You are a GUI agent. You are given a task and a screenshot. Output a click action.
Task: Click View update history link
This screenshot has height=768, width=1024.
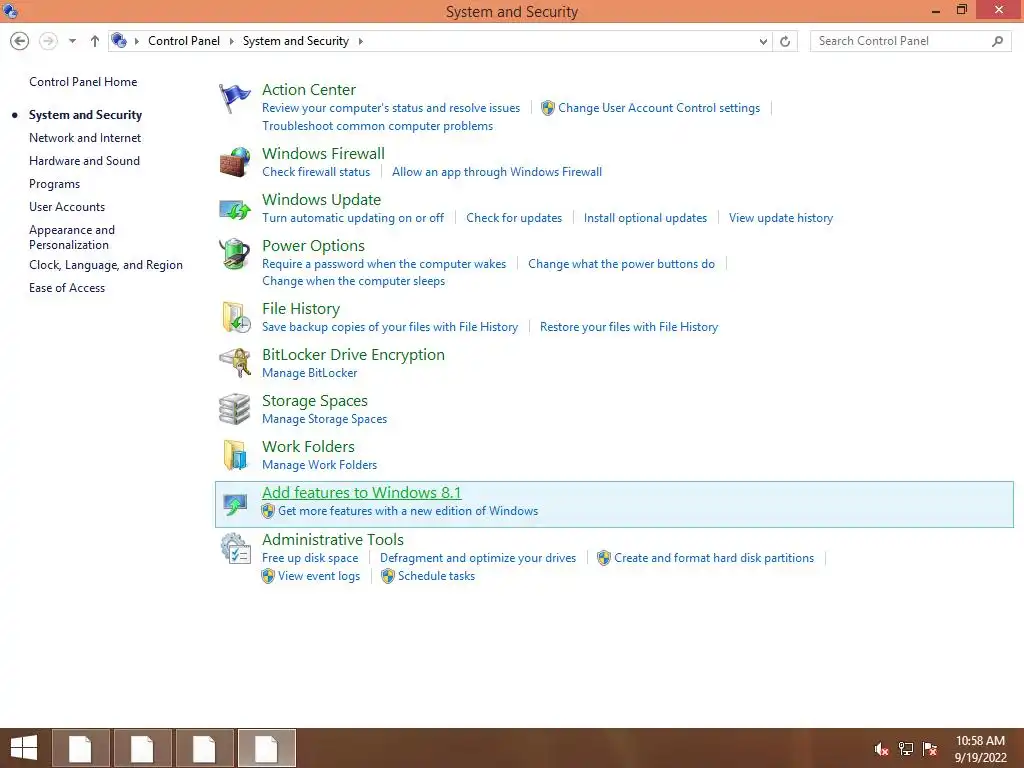tap(781, 218)
